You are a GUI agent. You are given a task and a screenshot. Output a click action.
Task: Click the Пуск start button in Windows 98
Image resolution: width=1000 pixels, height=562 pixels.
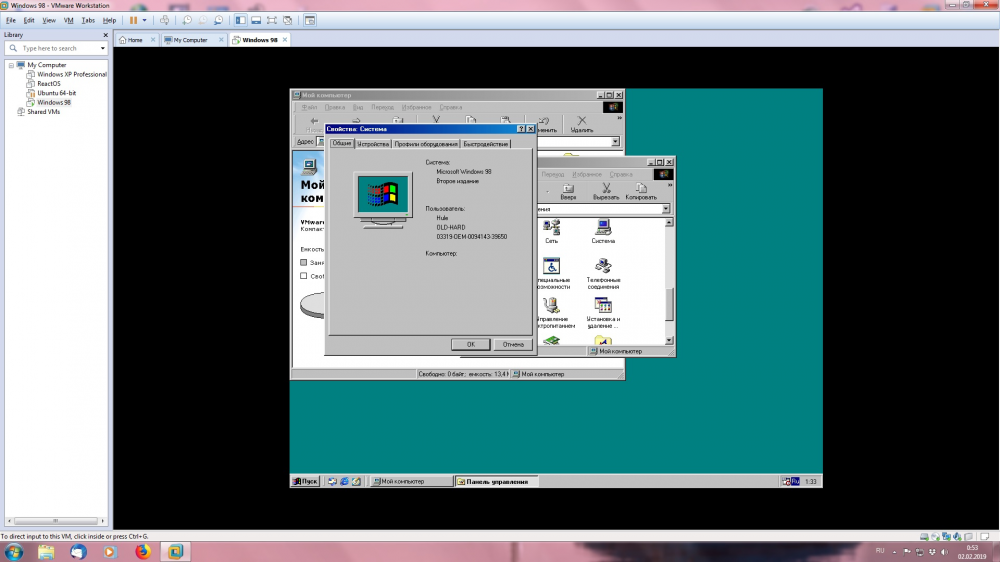click(x=305, y=482)
